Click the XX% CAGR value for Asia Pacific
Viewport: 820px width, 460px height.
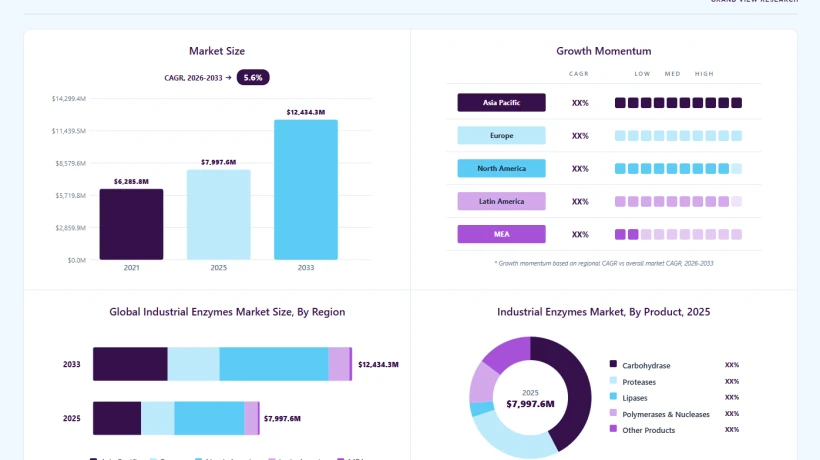[580, 103]
